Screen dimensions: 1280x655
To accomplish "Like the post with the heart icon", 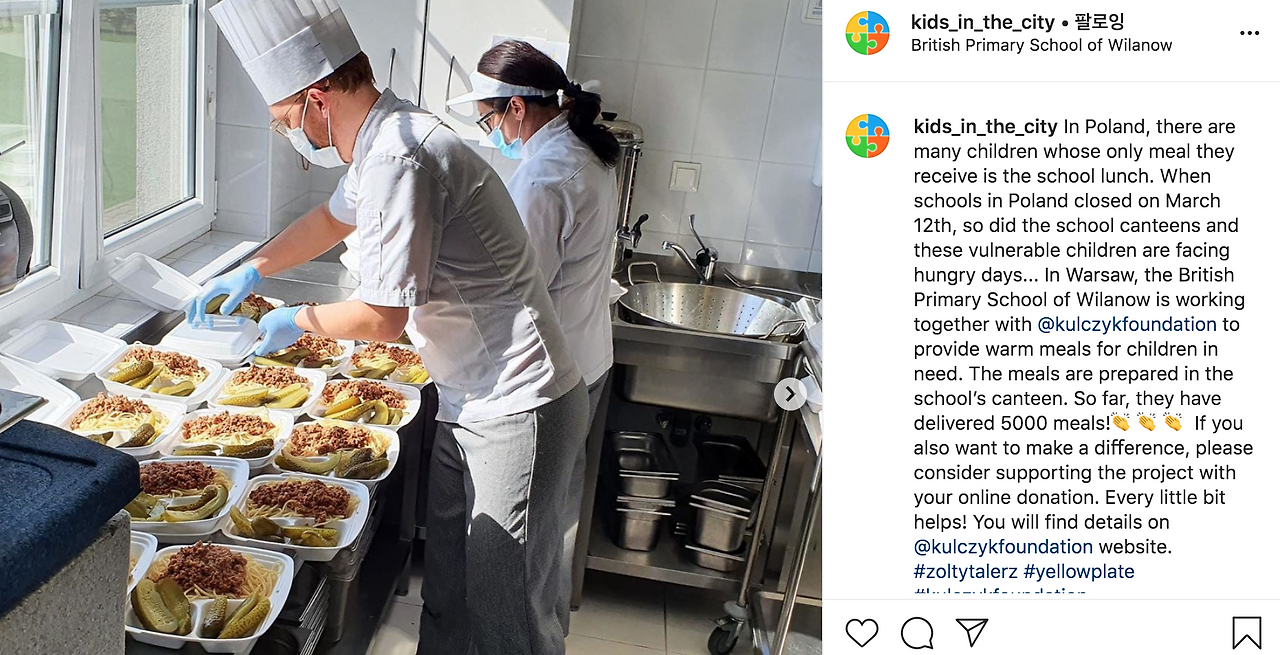I will [x=862, y=632].
